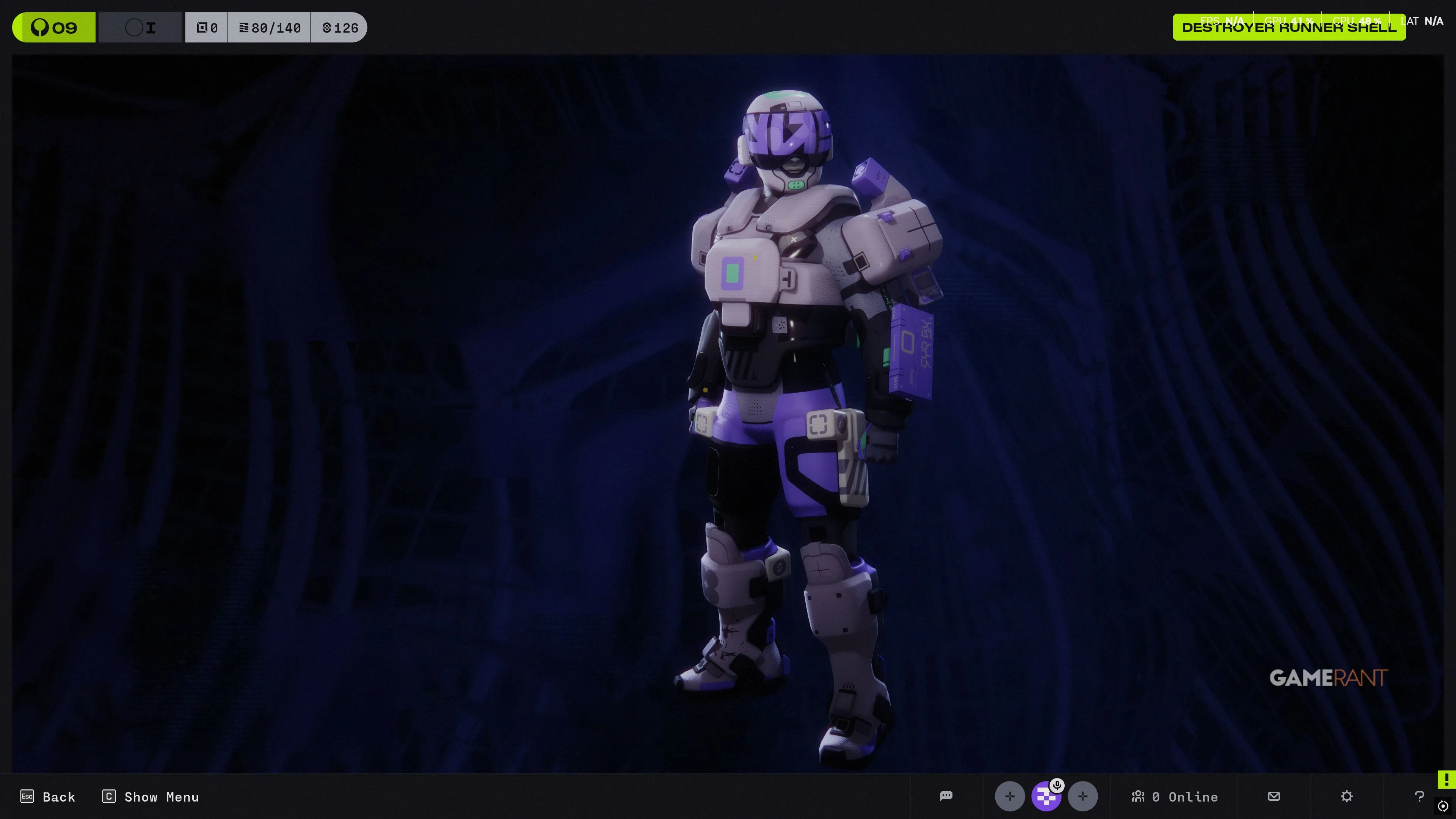
Task: Click the Back button
Action: [x=48, y=796]
